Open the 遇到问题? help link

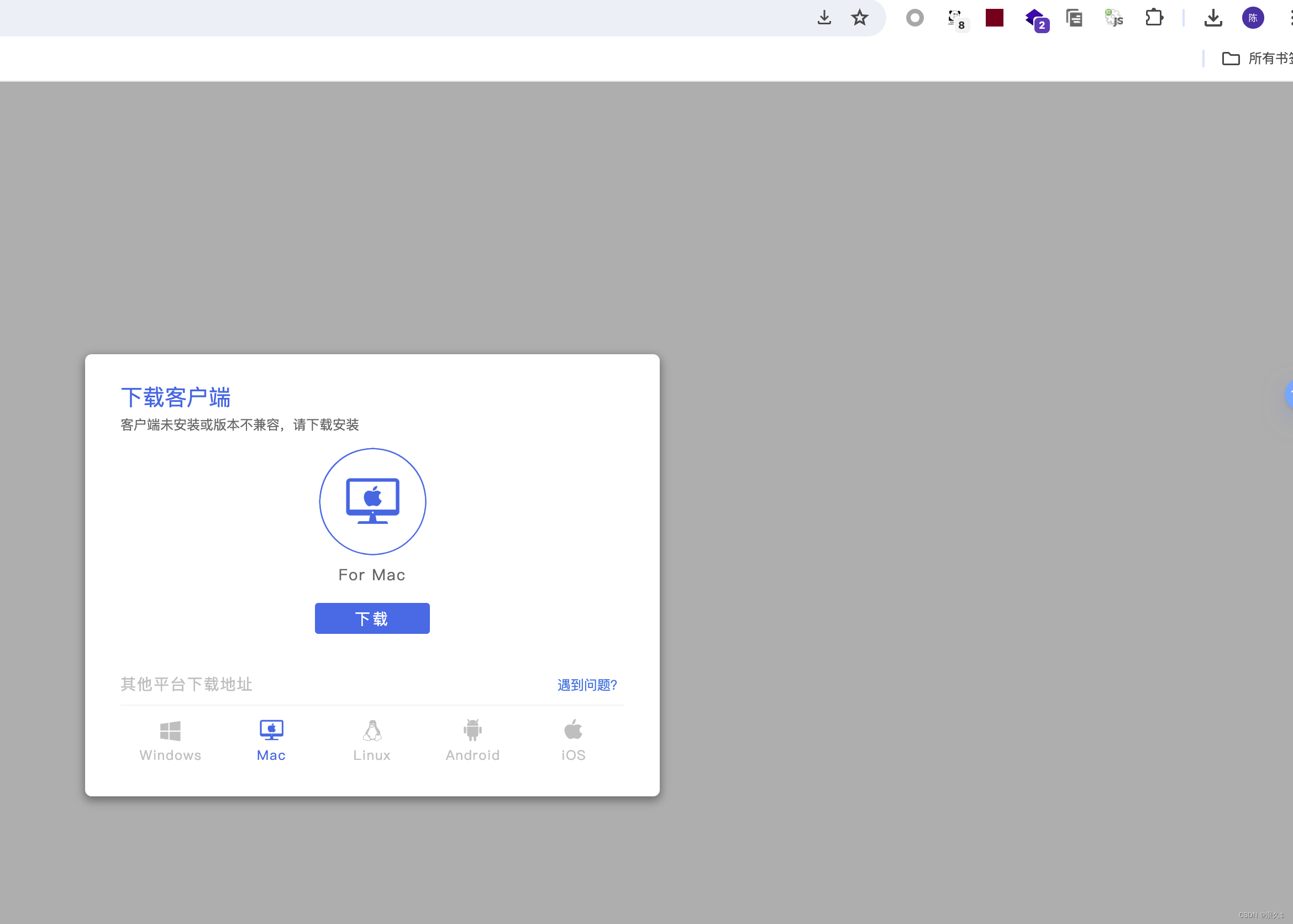click(587, 685)
